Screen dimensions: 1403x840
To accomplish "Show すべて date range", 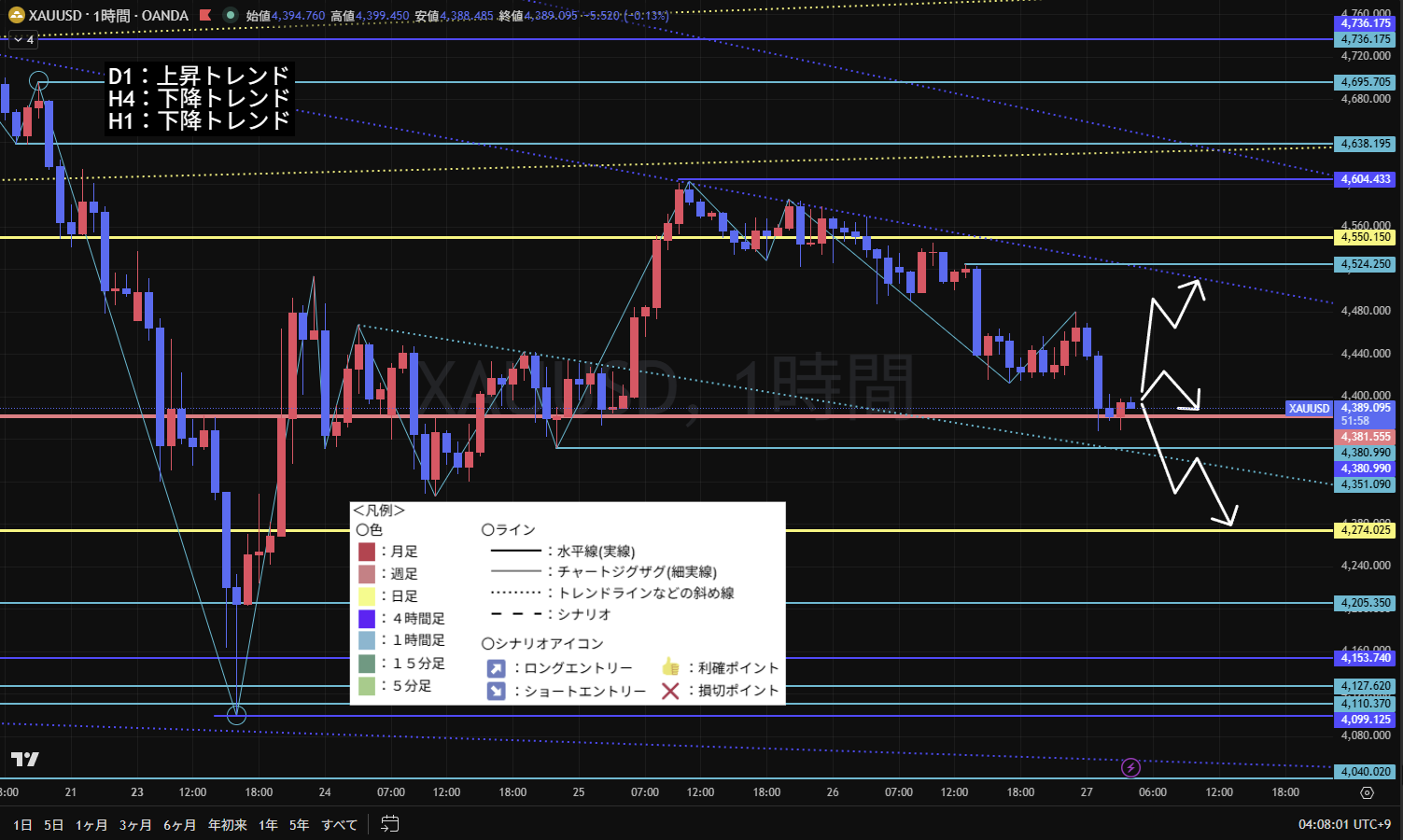I will (339, 825).
